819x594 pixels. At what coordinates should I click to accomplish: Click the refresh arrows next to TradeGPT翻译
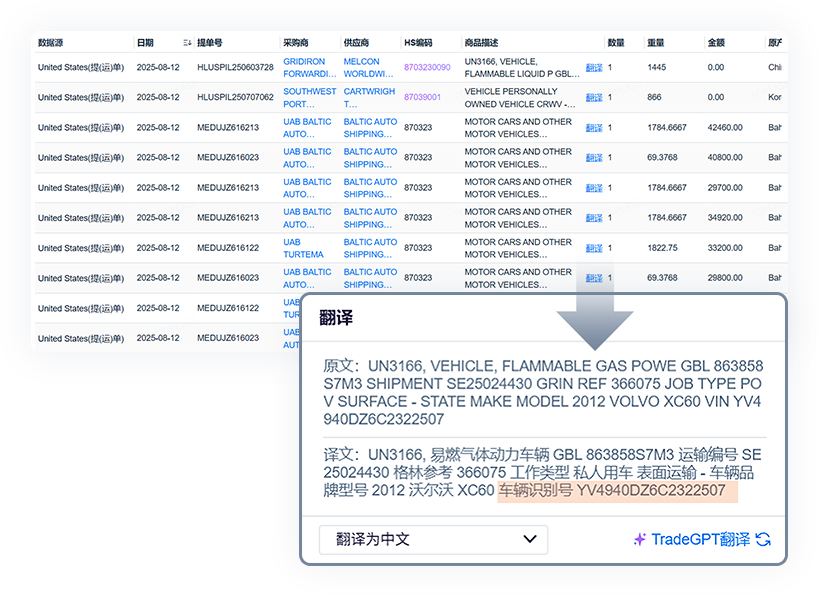(763, 539)
